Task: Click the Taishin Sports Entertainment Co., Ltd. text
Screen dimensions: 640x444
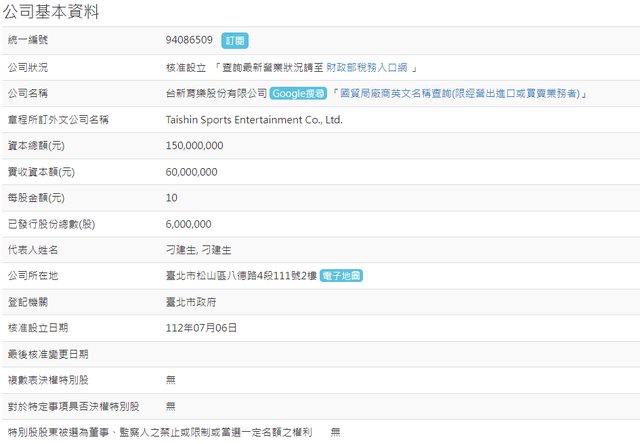Action: click(254, 119)
